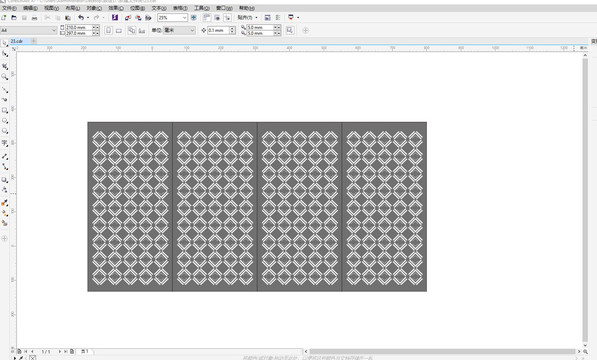Click the horizontal scrollbar at the bottom
This screenshot has width=597, height=360.
coord(442,352)
